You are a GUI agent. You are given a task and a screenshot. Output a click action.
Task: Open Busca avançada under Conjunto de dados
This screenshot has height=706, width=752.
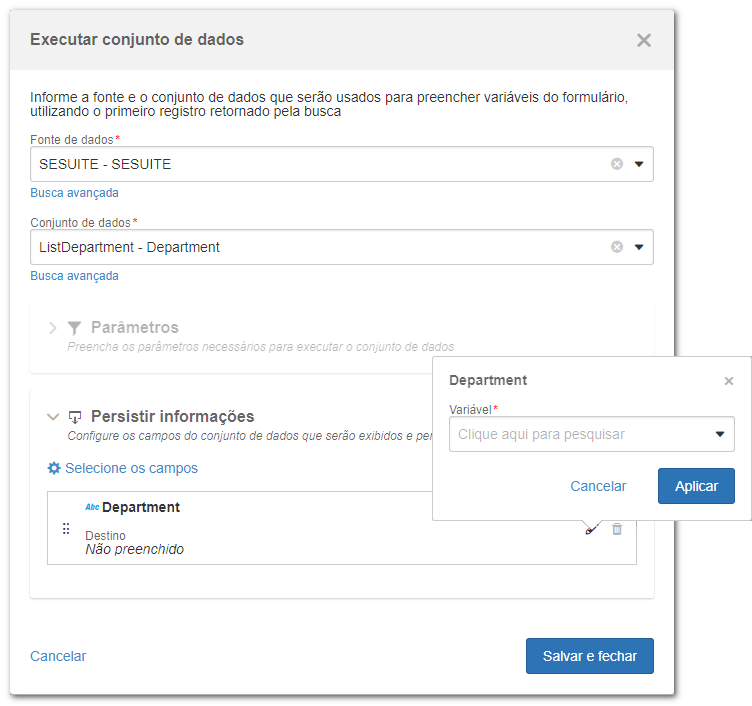pyautogui.click(x=74, y=276)
